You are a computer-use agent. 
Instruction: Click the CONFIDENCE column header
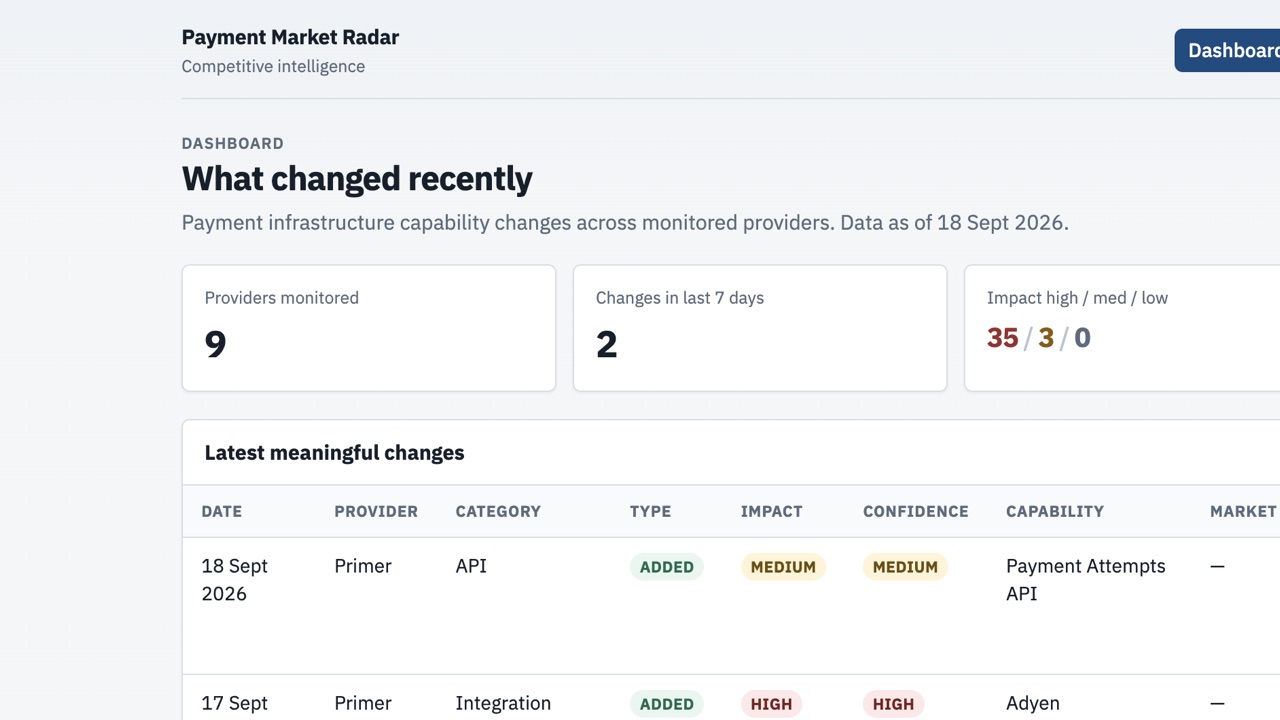point(916,511)
